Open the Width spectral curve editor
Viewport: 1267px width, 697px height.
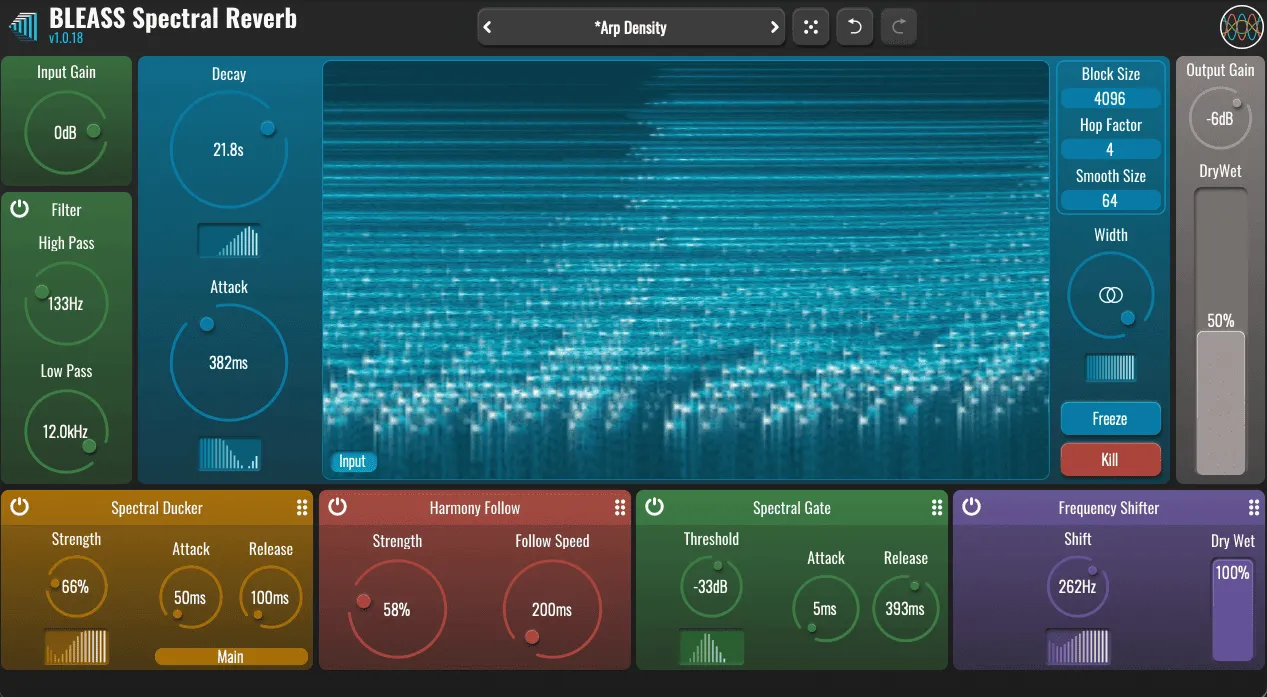1110,367
